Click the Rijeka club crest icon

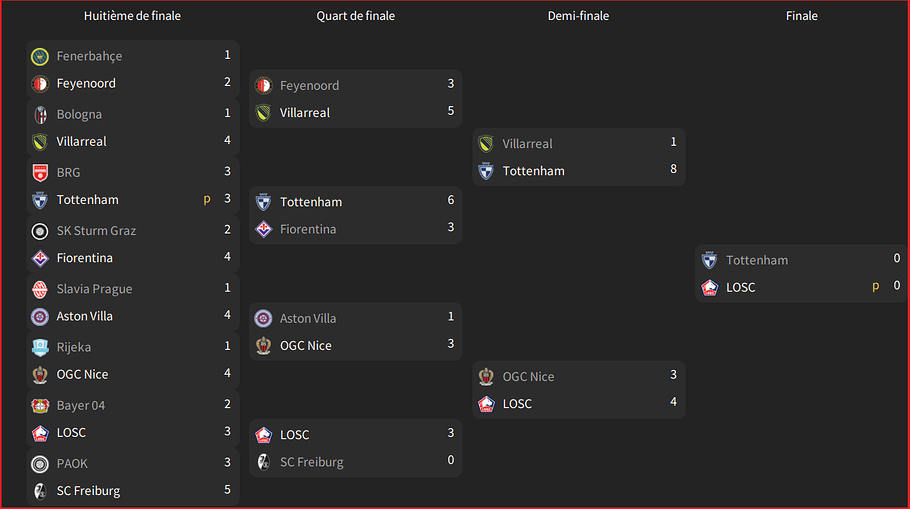point(40,347)
